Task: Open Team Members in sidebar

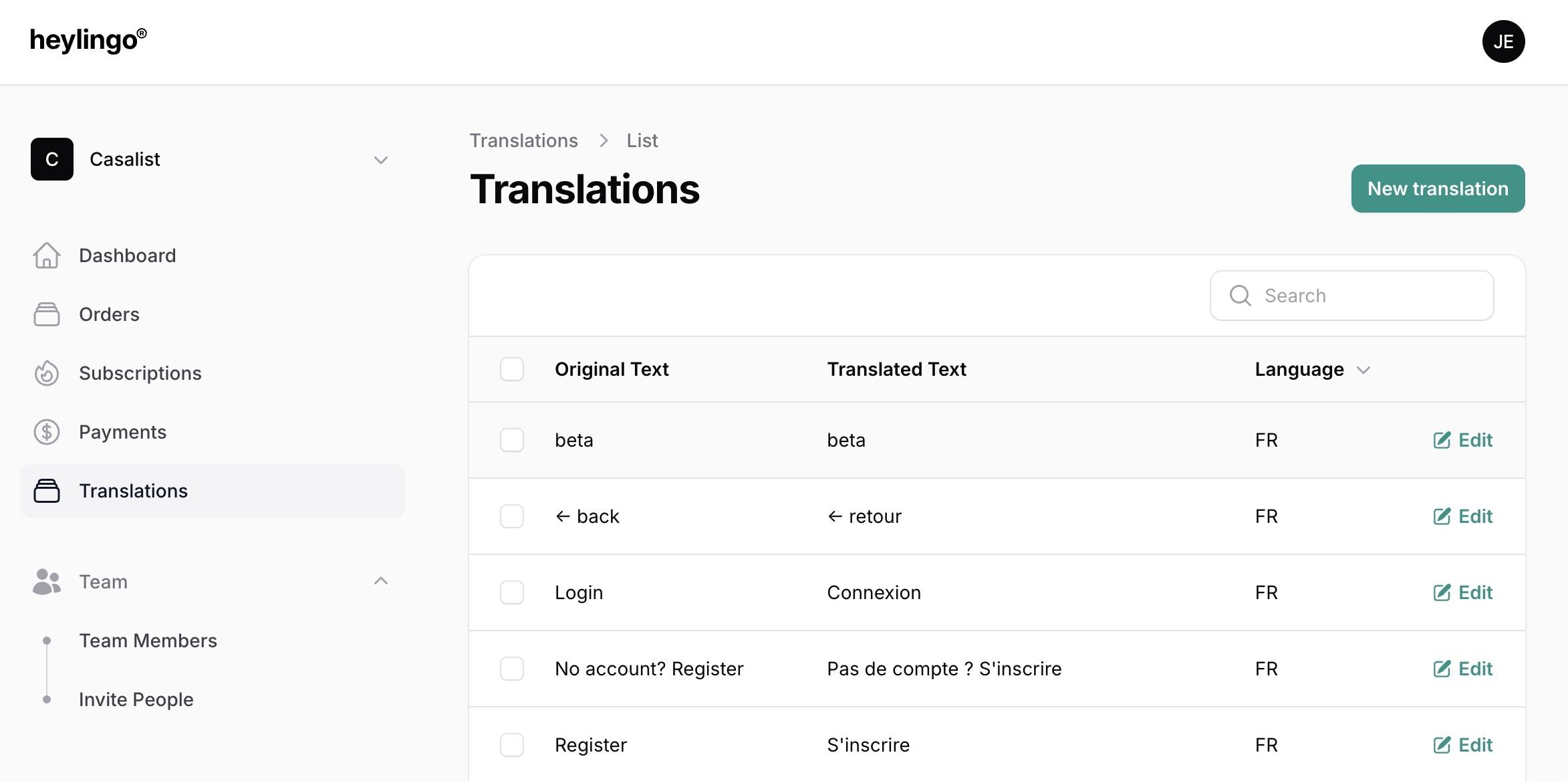Action: point(148,641)
